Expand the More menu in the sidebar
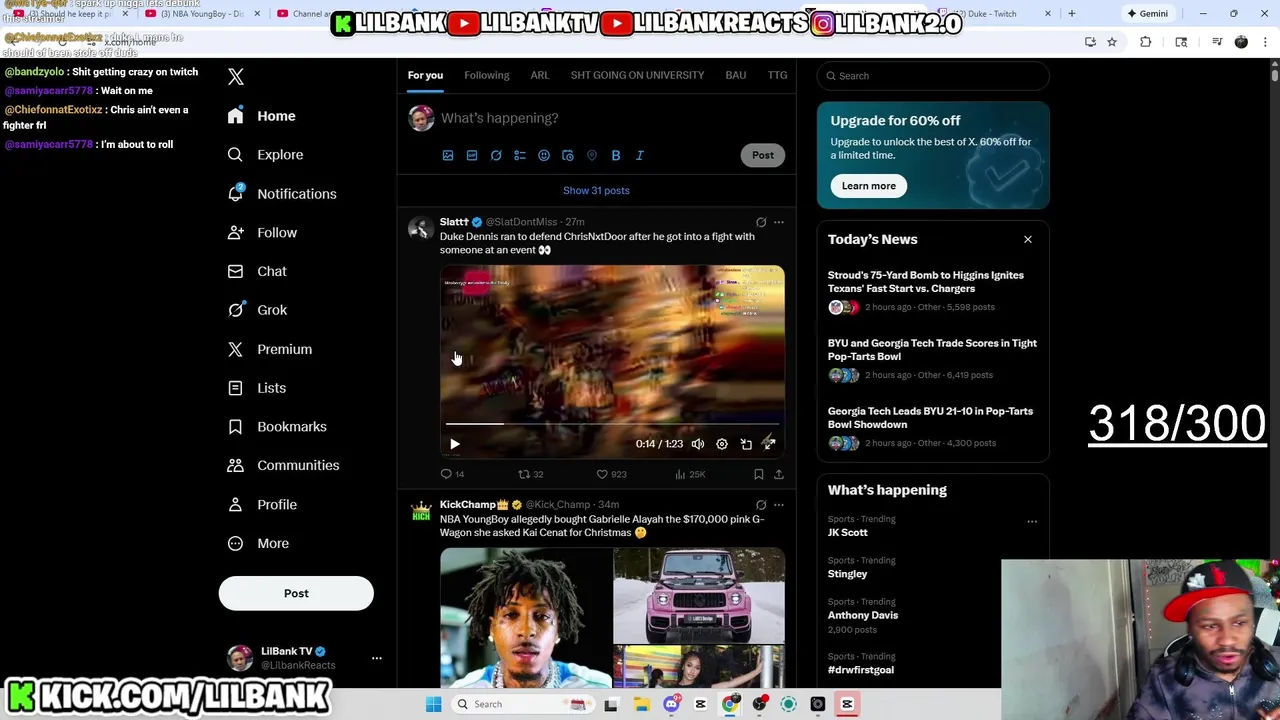 click(258, 544)
